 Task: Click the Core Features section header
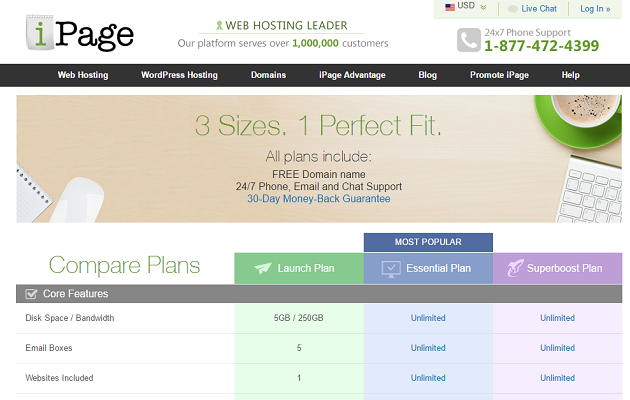pyautogui.click(x=319, y=294)
